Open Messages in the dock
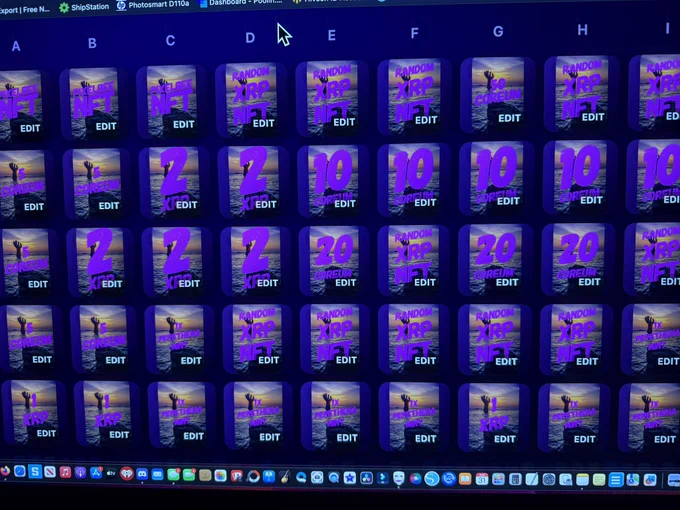This screenshot has height=510, width=680. [173, 475]
